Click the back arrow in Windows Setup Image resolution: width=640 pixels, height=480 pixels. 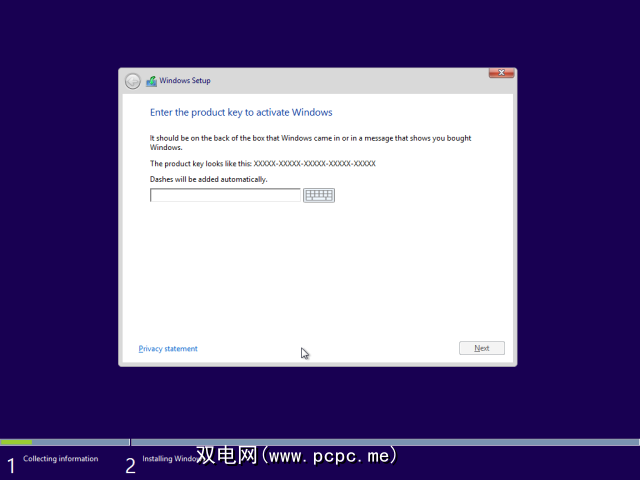(x=133, y=81)
